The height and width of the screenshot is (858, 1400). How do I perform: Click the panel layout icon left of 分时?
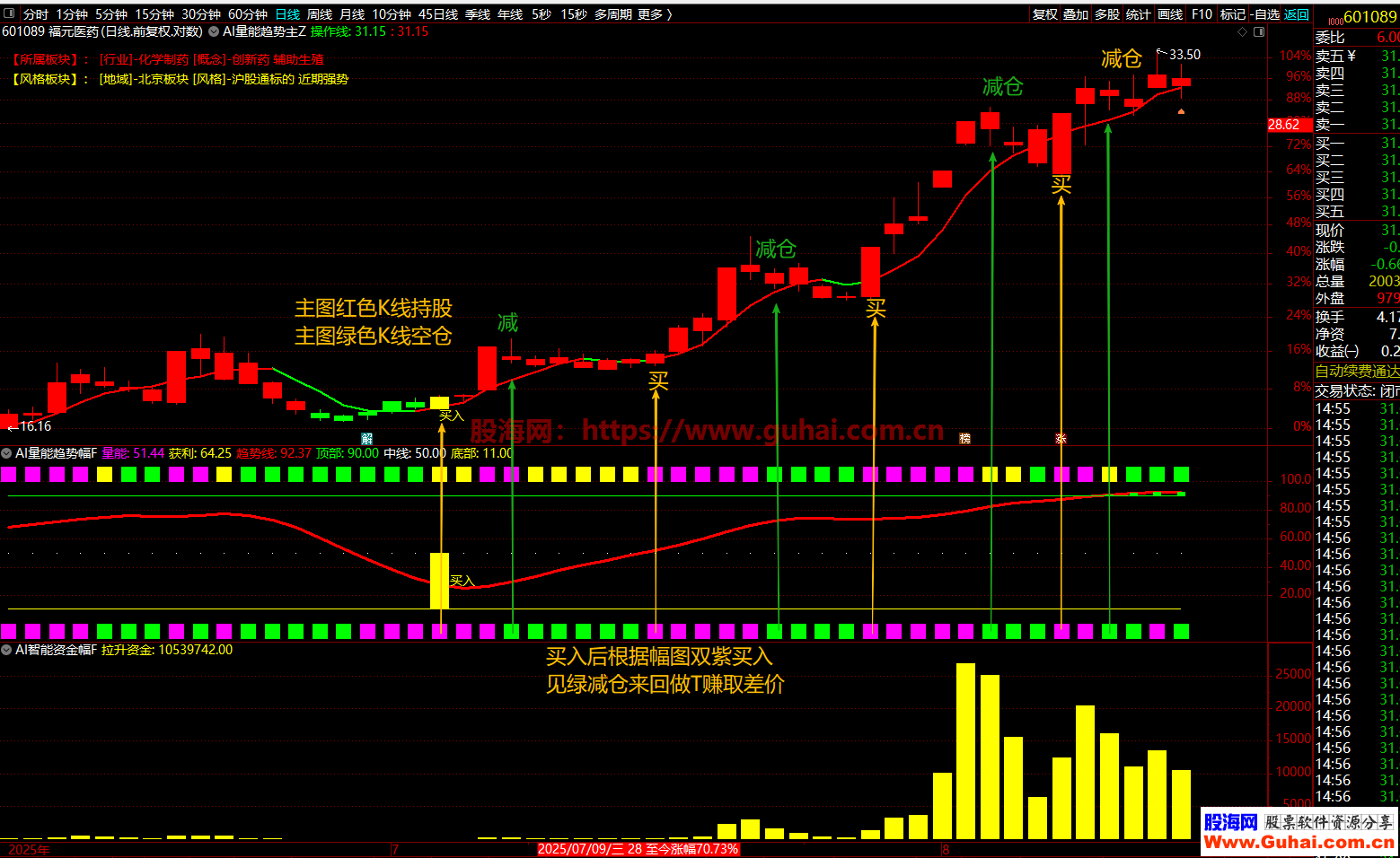[x=11, y=14]
